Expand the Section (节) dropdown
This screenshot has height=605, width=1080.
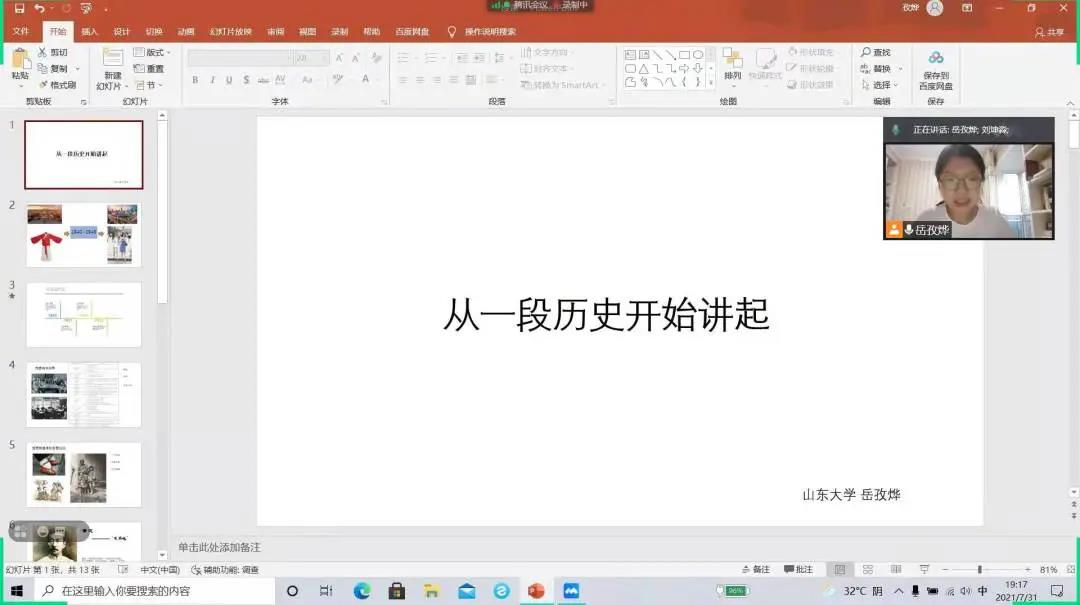pyautogui.click(x=150, y=85)
